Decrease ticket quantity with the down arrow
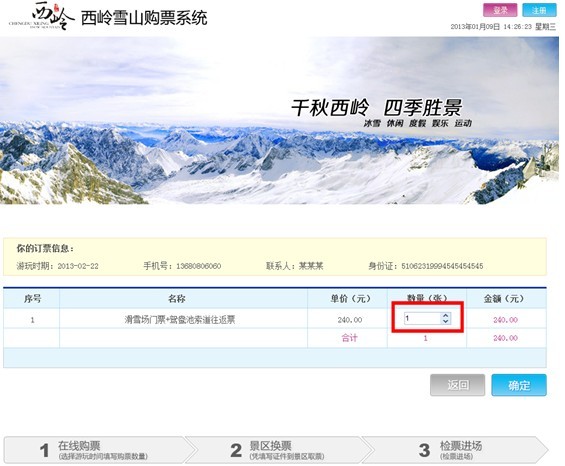Image resolution: width=565 pixels, height=466 pixels. coord(446,321)
